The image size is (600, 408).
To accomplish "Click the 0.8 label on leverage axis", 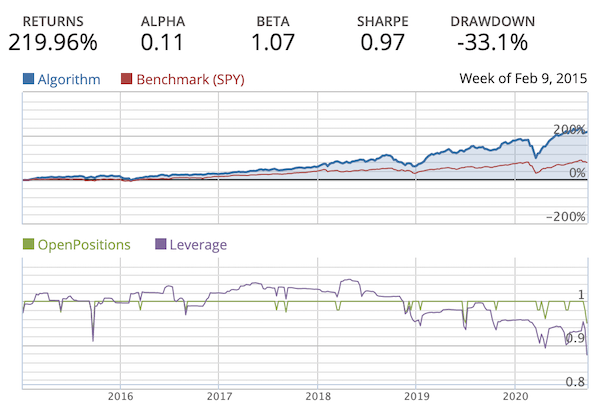I will tap(575, 381).
